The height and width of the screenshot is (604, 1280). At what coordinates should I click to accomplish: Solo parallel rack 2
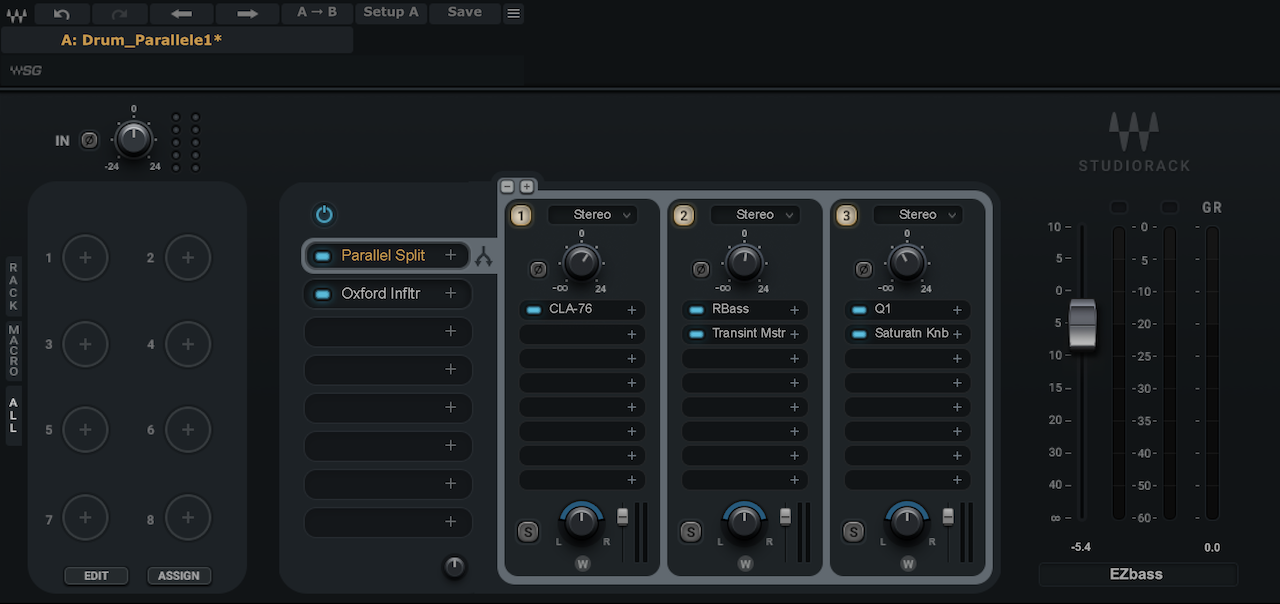tap(690, 532)
